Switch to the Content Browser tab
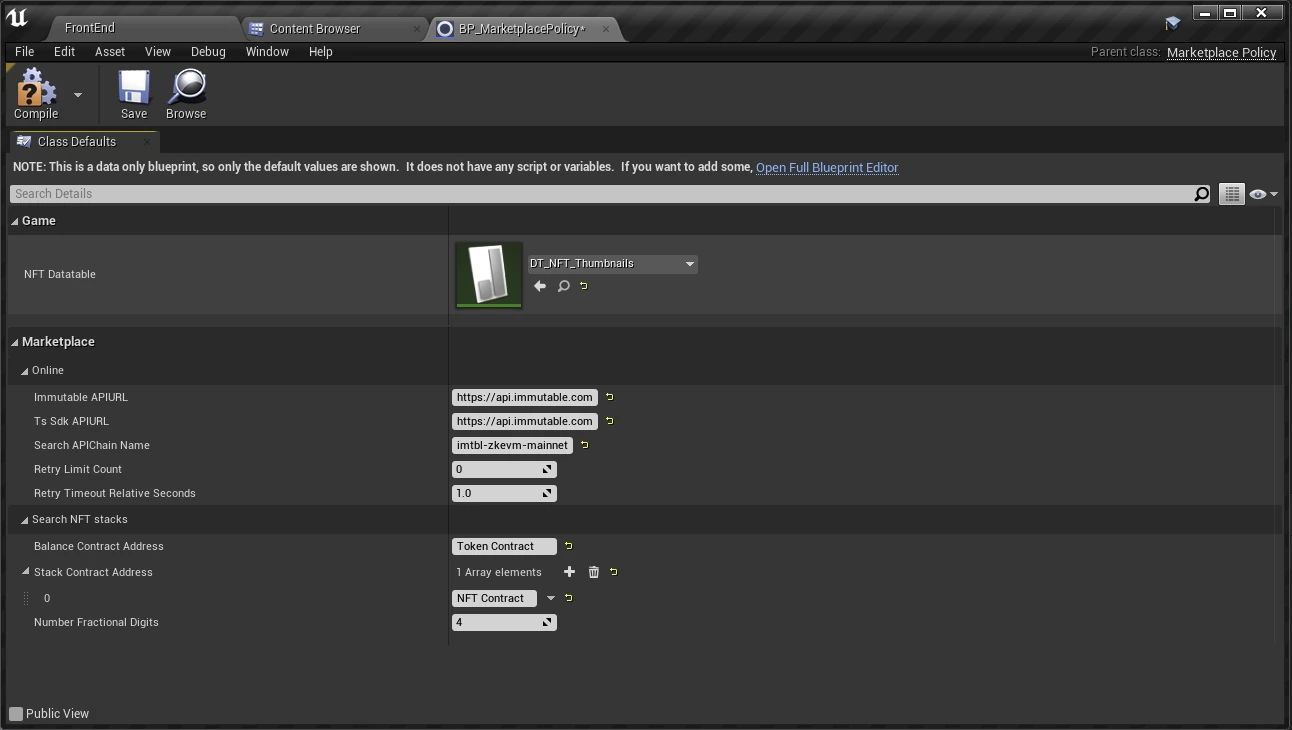 [314, 29]
